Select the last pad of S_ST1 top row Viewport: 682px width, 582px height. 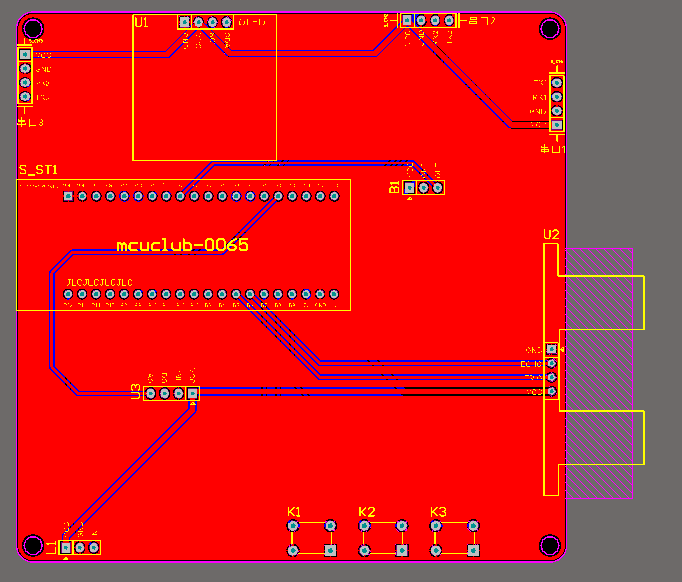point(334,196)
